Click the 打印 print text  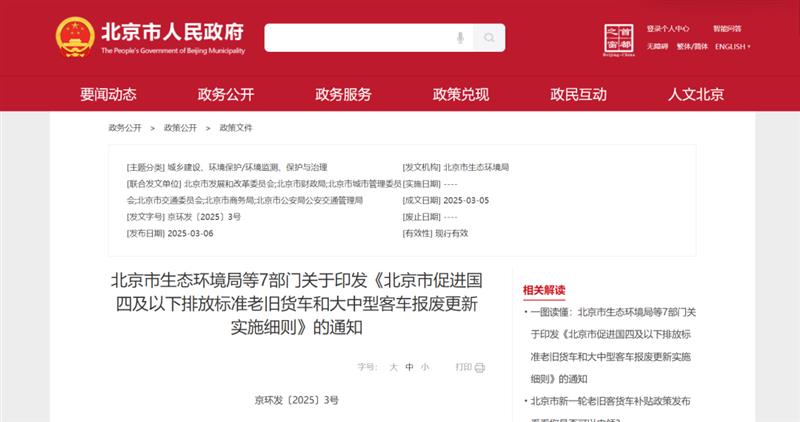coord(464,367)
